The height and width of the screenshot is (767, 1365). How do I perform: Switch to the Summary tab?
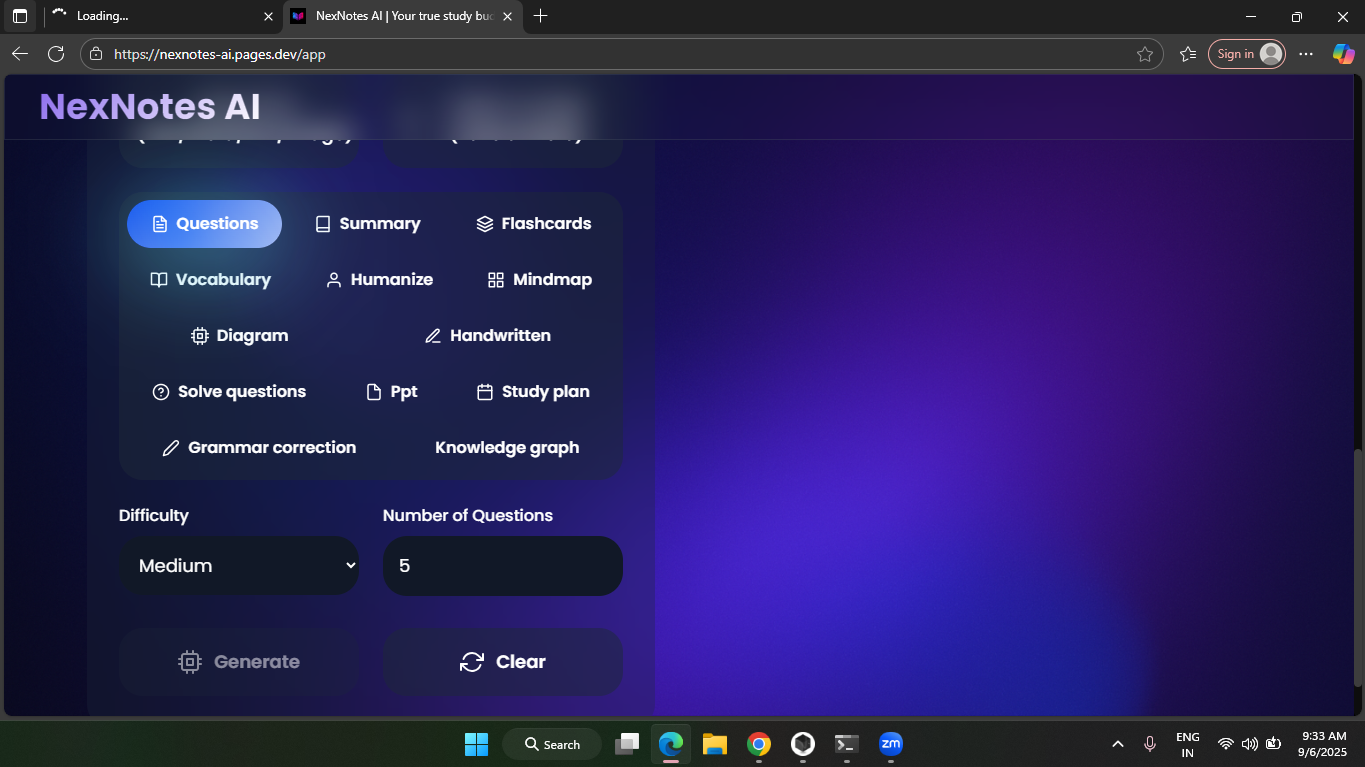click(x=367, y=224)
